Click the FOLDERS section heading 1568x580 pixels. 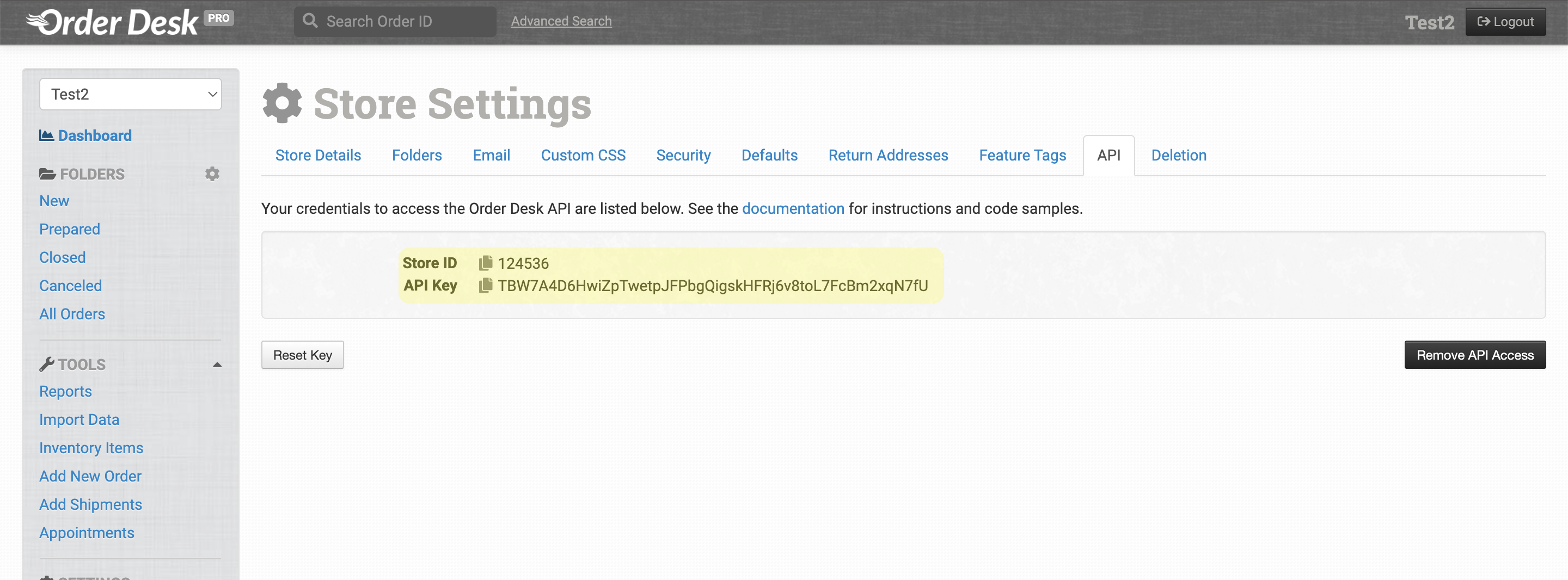point(82,174)
